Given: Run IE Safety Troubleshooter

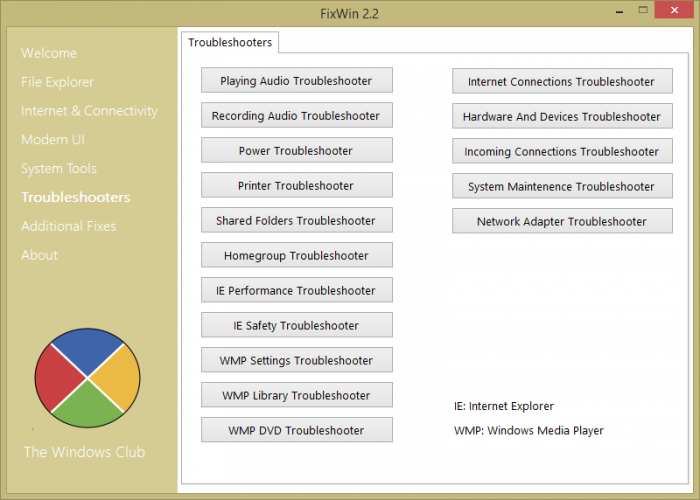Looking at the screenshot, I should click(x=297, y=325).
